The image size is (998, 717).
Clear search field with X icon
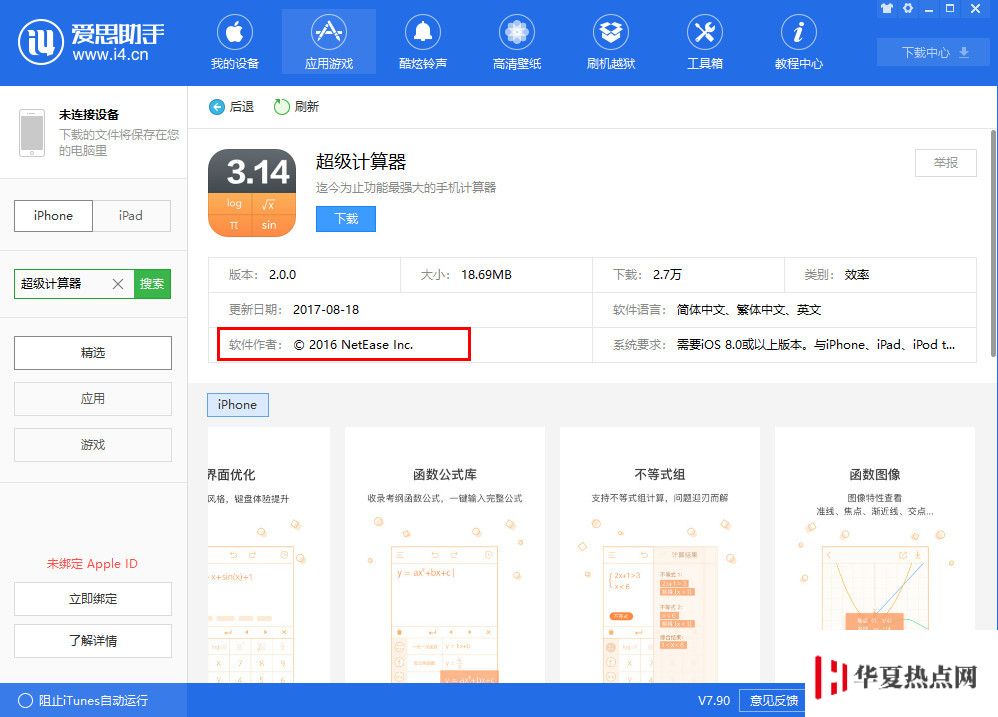click(x=118, y=284)
